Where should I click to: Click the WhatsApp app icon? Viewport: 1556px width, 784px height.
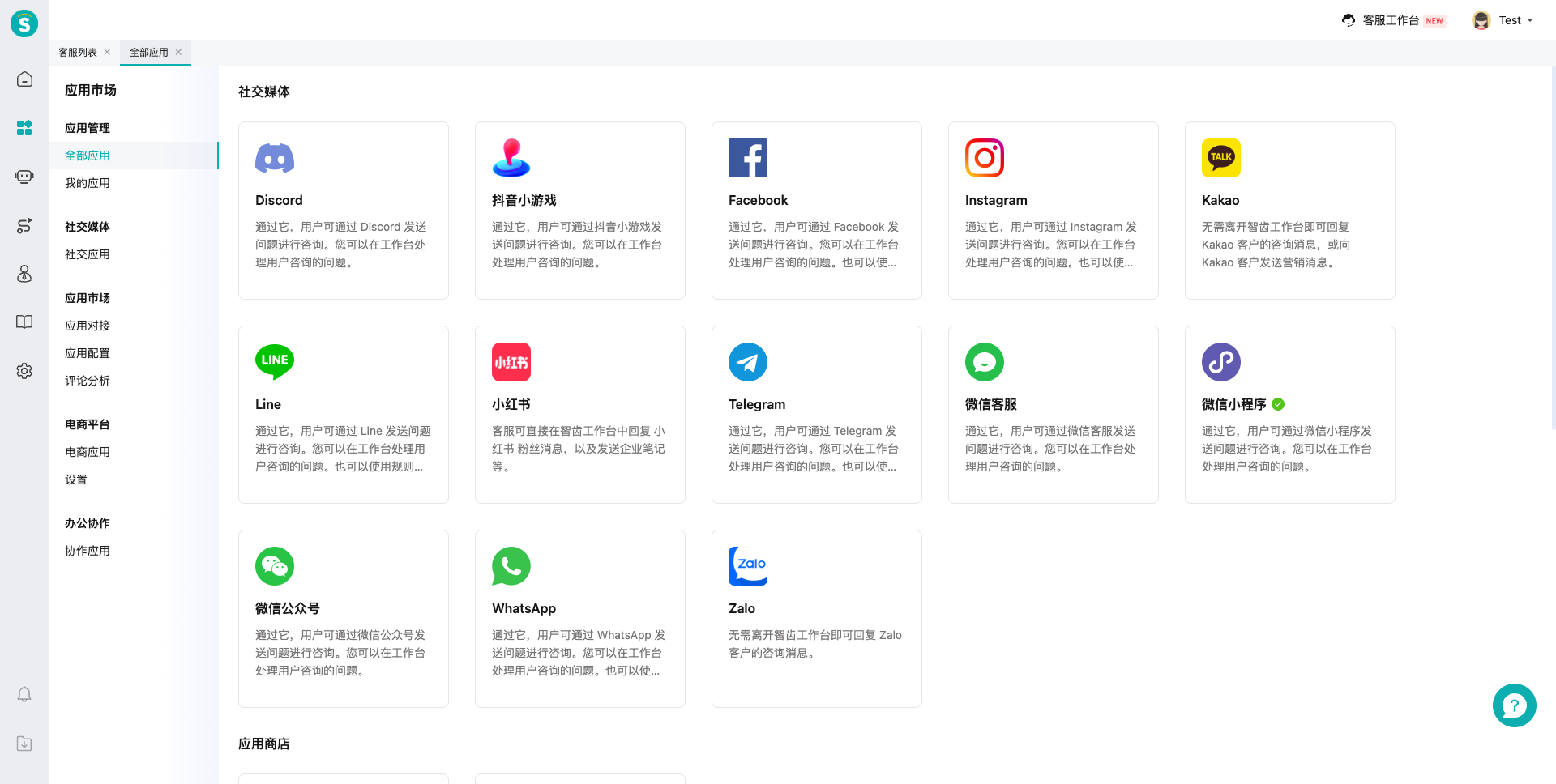point(511,566)
